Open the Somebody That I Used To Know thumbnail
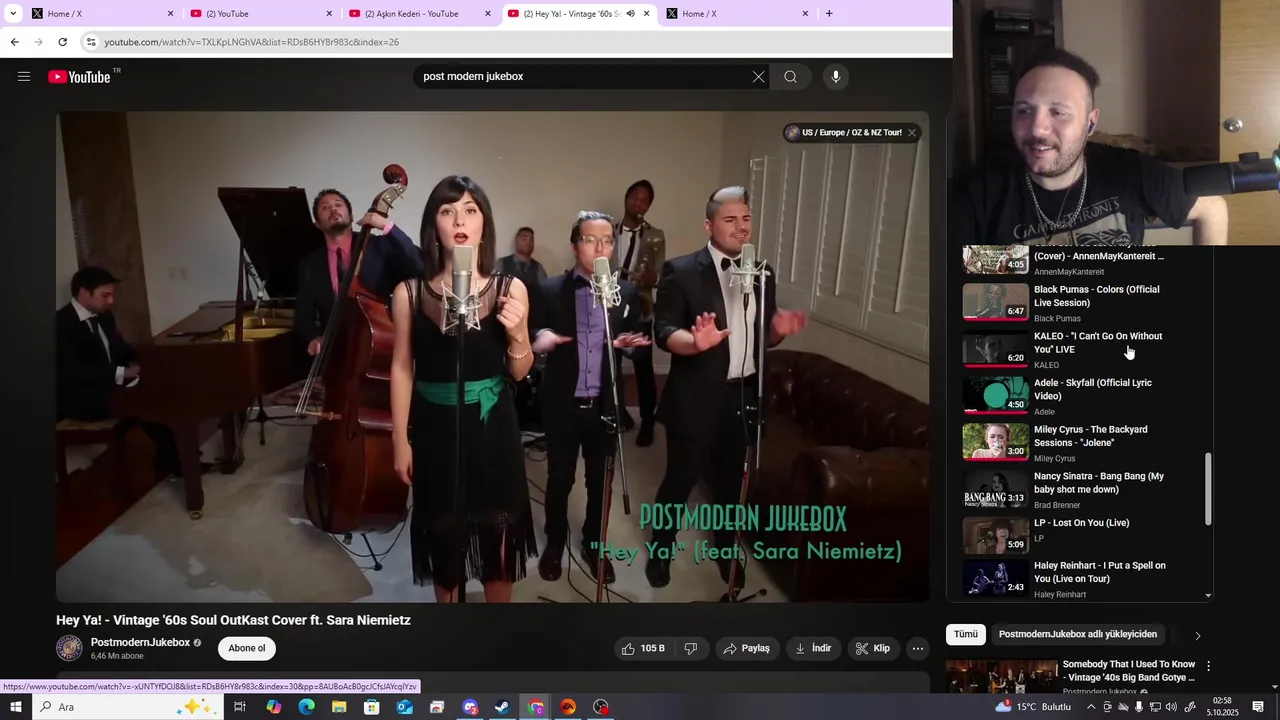The image size is (1280, 720). (x=1002, y=677)
